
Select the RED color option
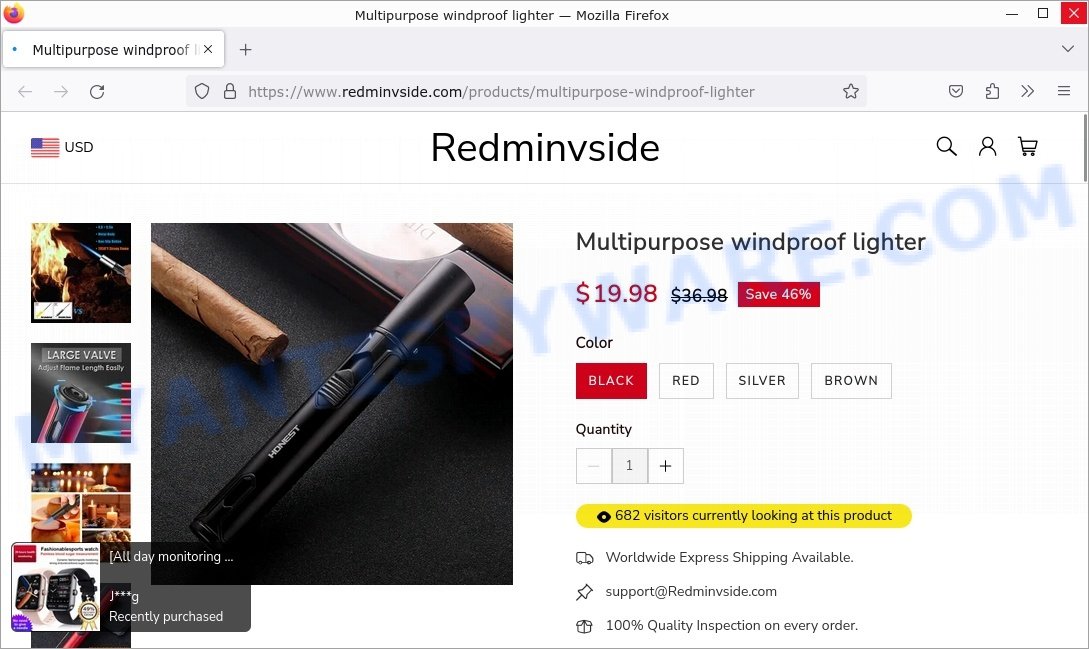[686, 381]
